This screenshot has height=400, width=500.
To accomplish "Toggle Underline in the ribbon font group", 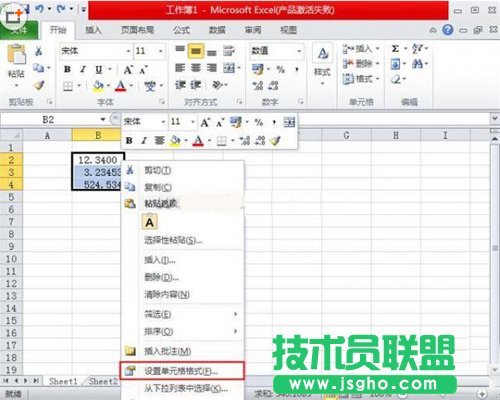I will pyautogui.click(x=99, y=69).
